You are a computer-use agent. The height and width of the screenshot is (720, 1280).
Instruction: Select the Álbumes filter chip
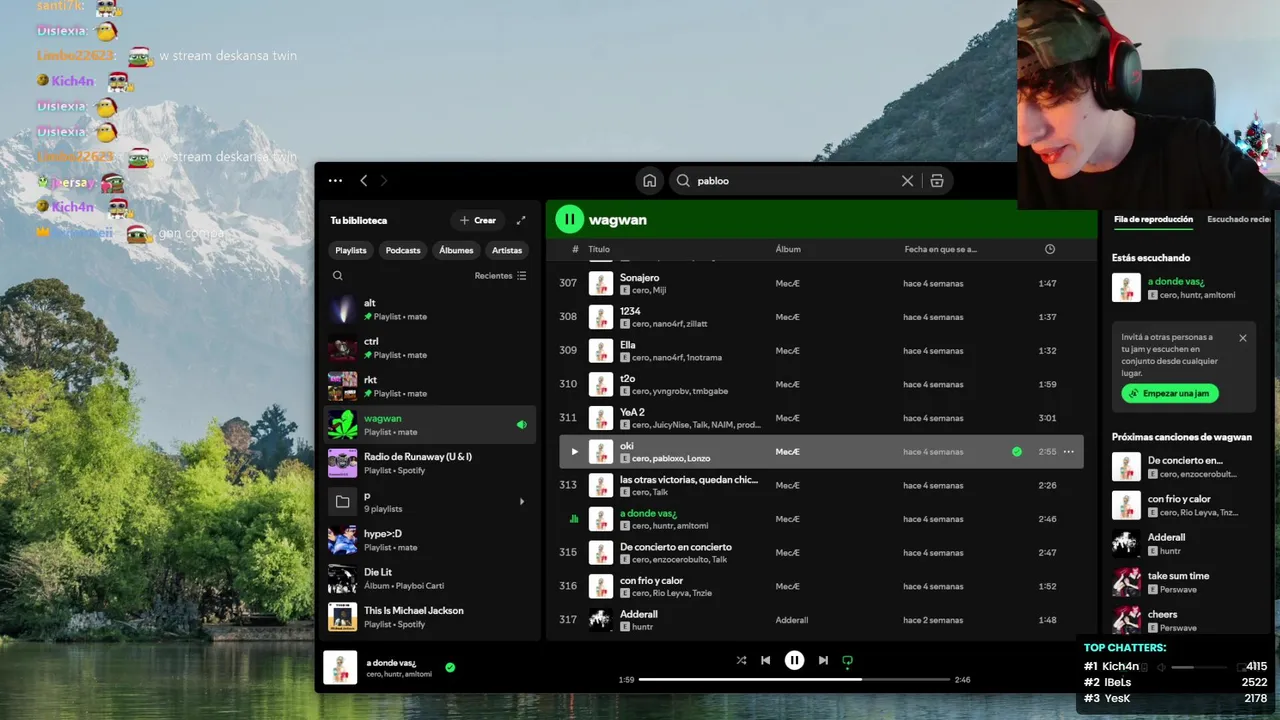tap(456, 250)
